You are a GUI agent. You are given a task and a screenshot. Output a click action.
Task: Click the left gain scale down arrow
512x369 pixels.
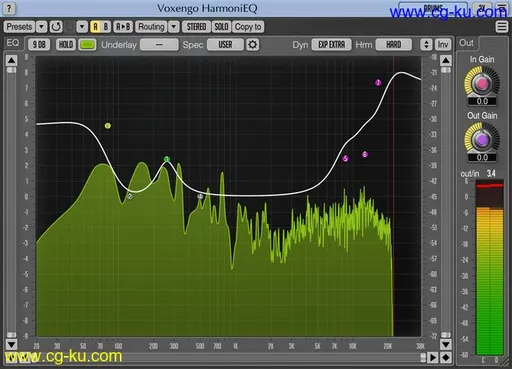point(11,344)
